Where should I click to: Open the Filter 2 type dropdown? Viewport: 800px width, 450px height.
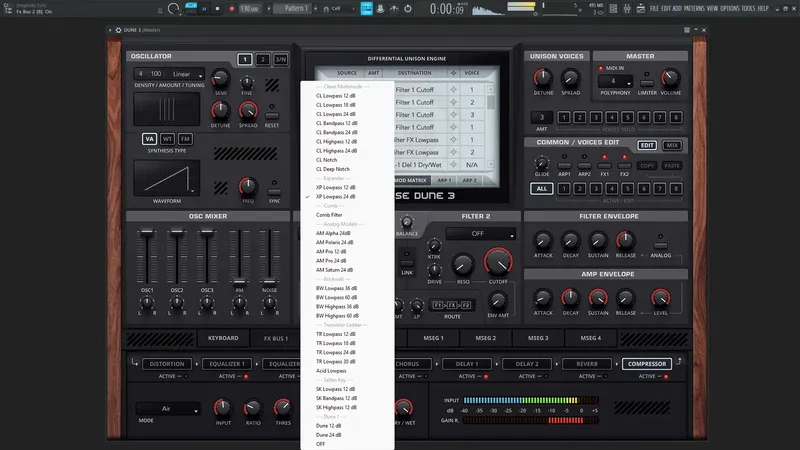tap(480, 233)
